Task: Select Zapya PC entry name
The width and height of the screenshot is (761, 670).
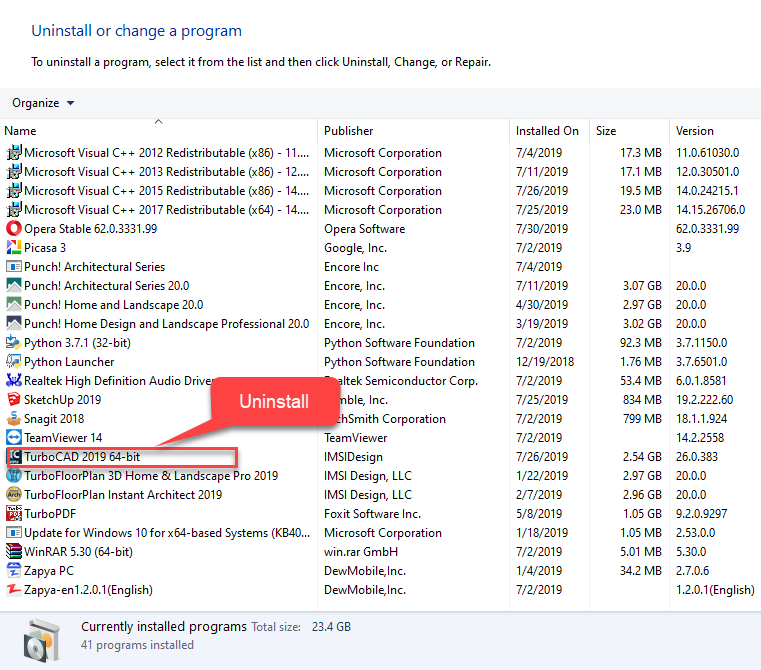Action: pyautogui.click(x=49, y=570)
